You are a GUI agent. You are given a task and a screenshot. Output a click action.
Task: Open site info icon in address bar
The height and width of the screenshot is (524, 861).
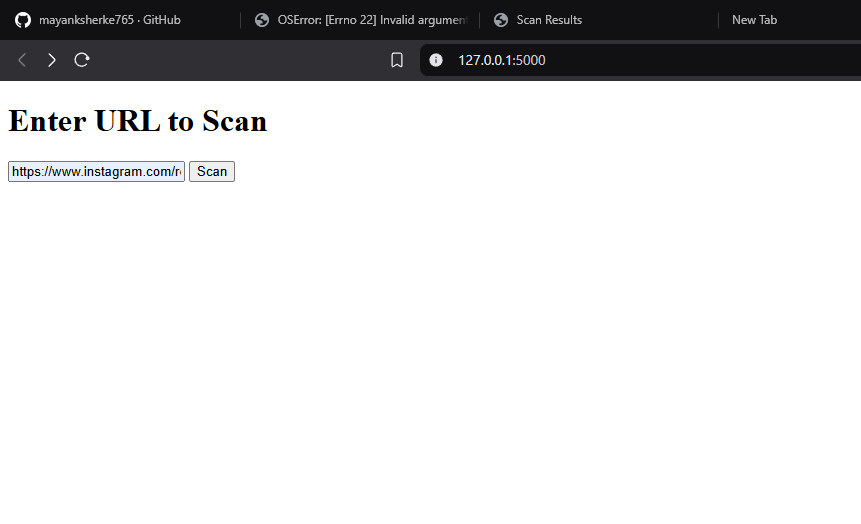(x=435, y=60)
